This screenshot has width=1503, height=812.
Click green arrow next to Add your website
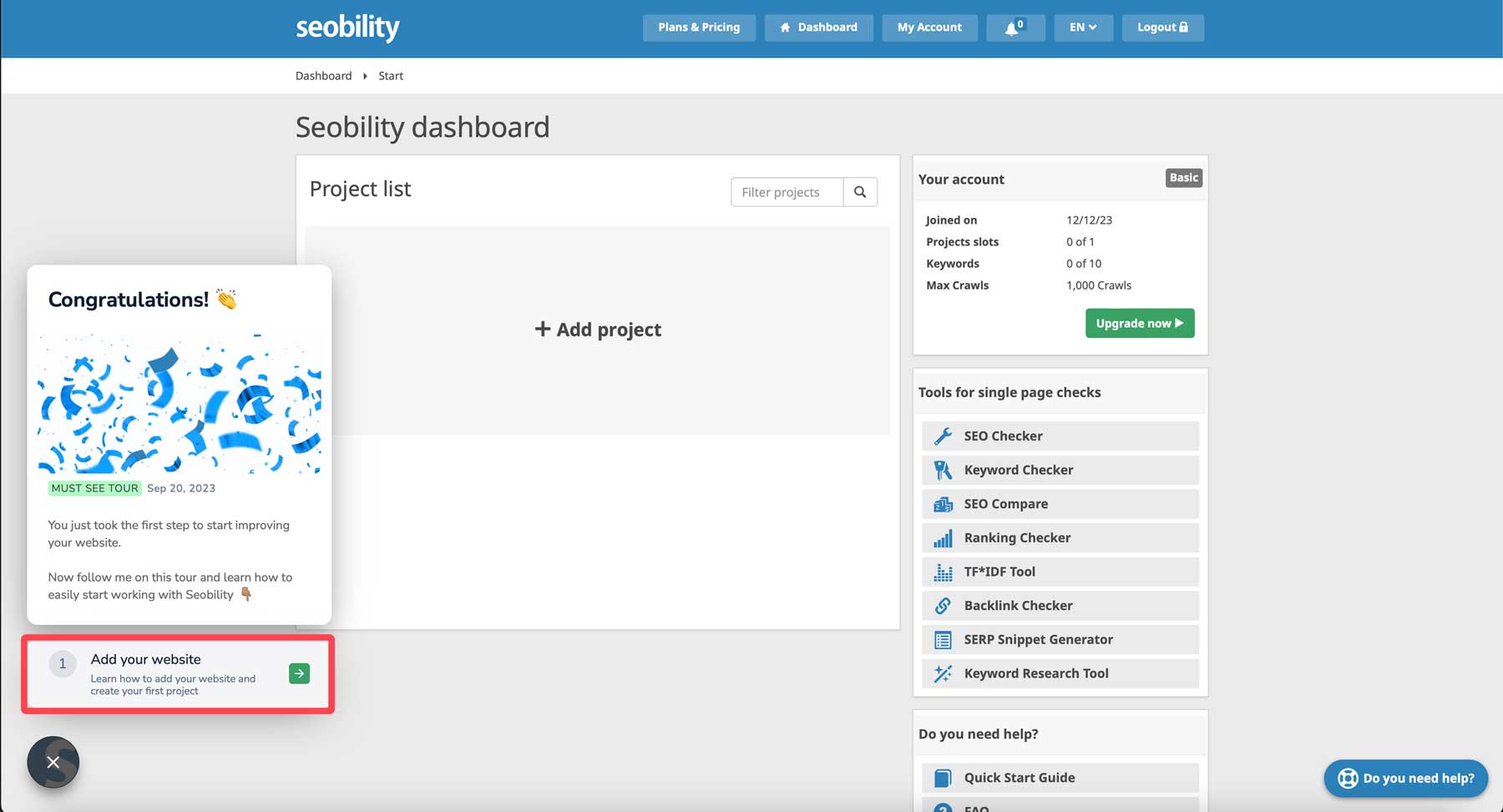[x=299, y=673]
